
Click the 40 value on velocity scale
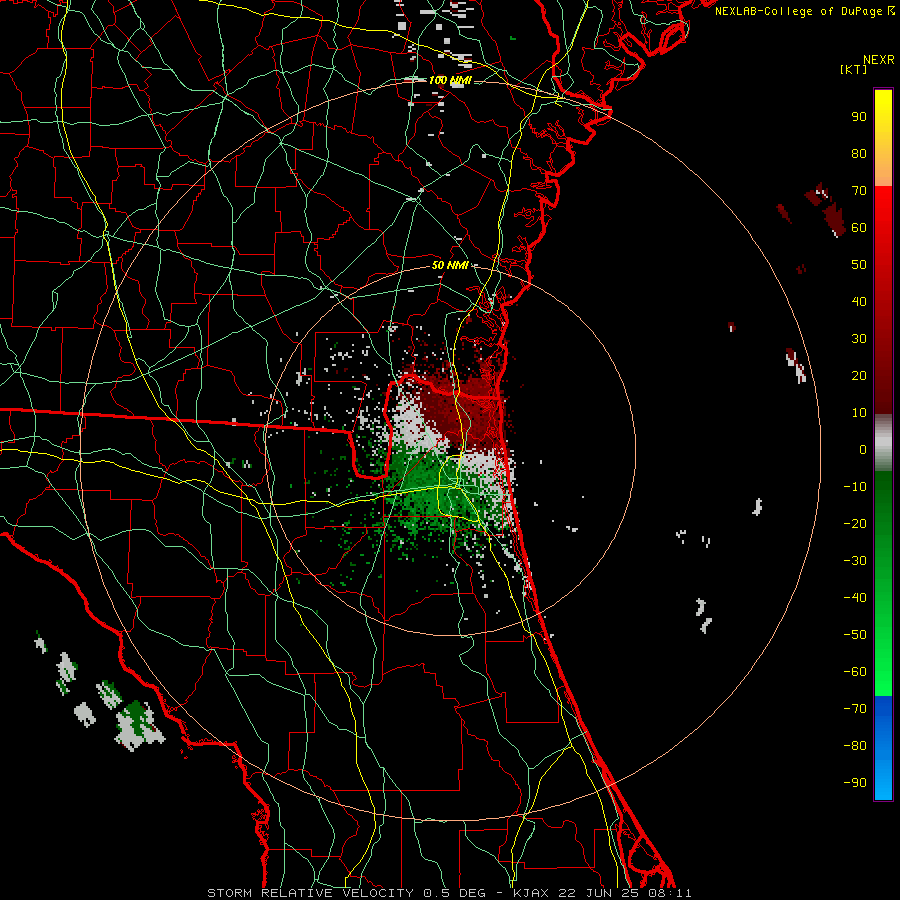859,302
